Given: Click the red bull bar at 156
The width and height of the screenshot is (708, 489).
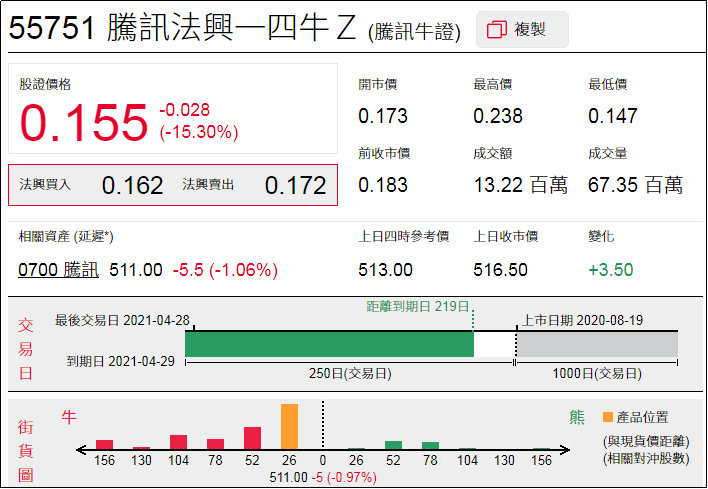Looking at the screenshot, I should coord(104,444).
